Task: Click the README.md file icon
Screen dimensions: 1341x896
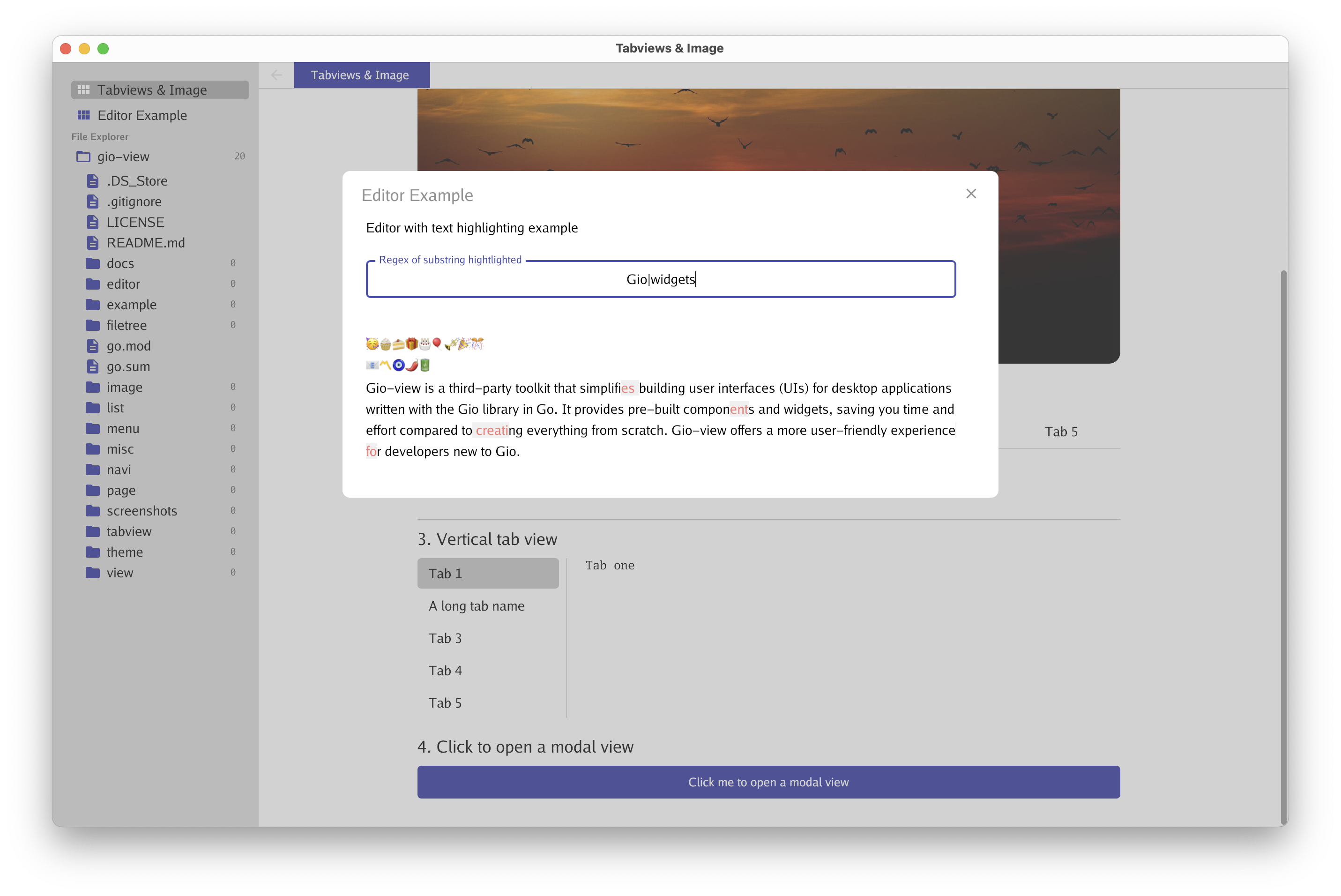Action: 93,243
